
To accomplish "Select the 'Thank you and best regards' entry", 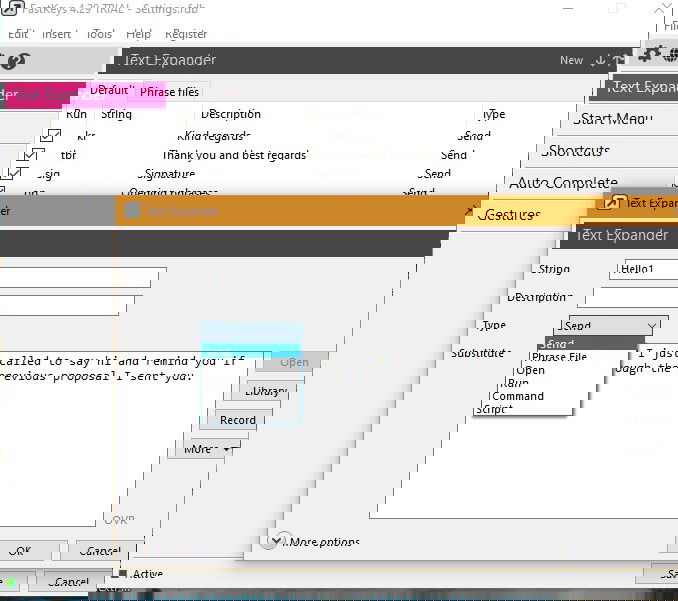I will 235,155.
